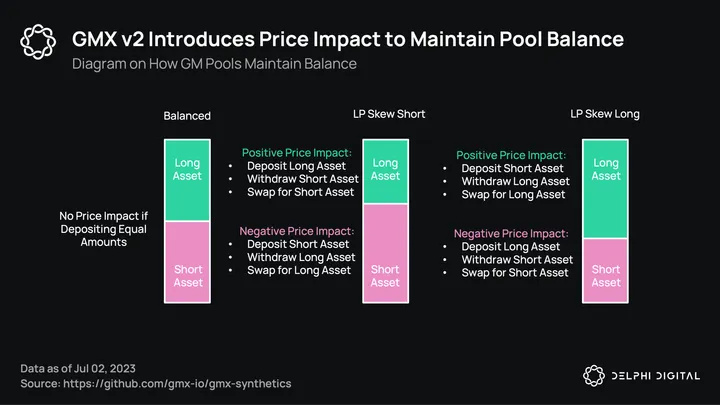Click the Short Asset segment of LP Skew Short bar

coord(386,253)
